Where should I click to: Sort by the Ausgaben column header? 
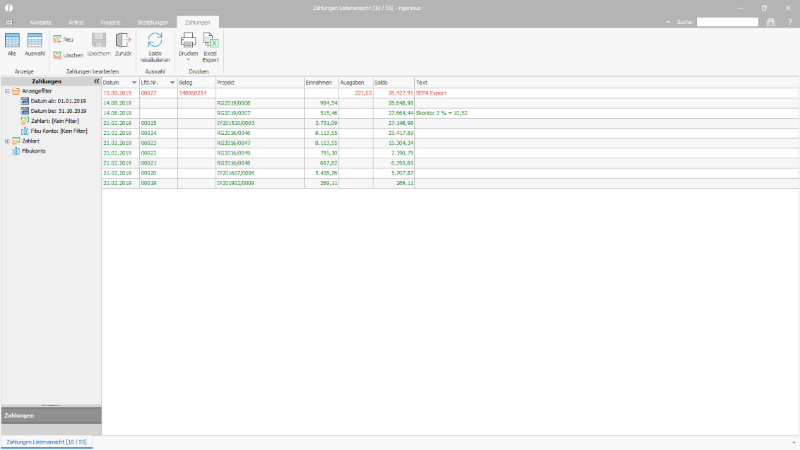click(x=356, y=83)
